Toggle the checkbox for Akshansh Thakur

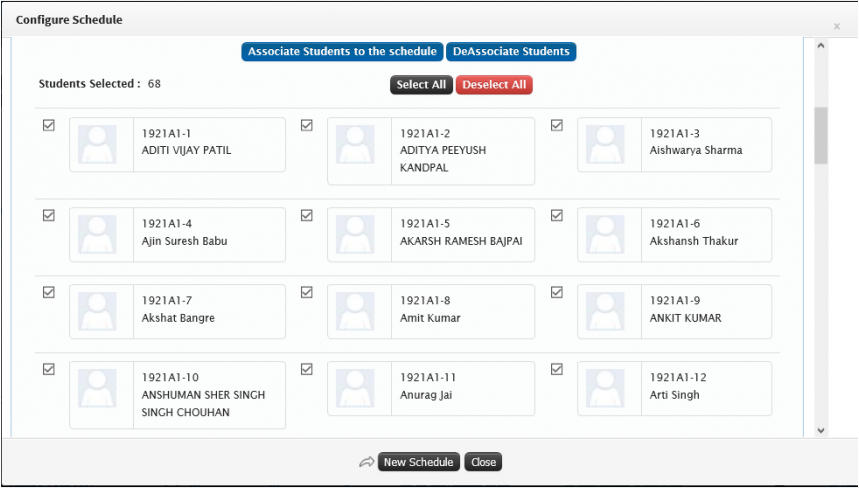tap(557, 215)
